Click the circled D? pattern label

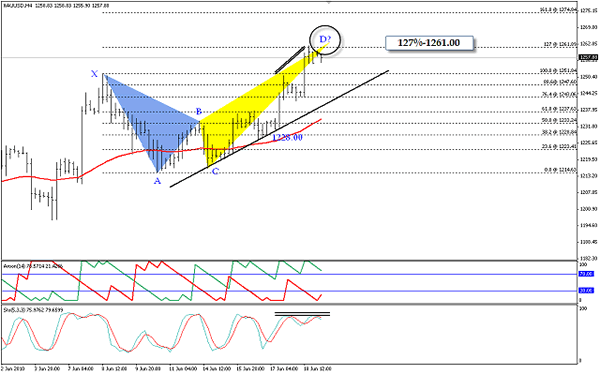[x=325, y=39]
